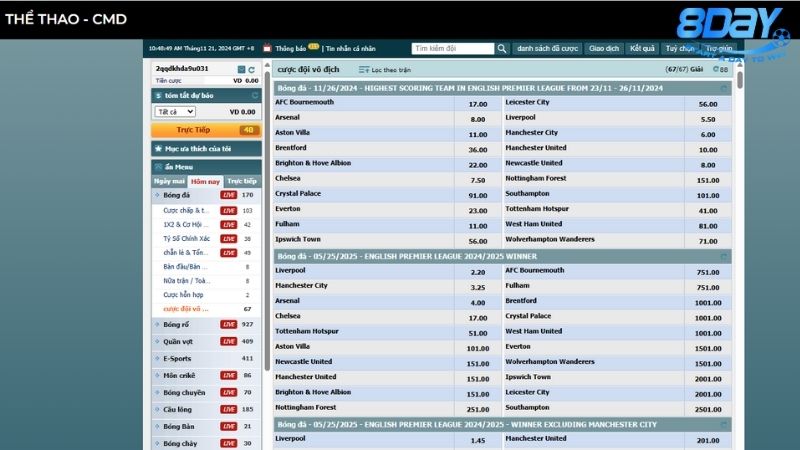Viewport: 800px width, 450px height.
Task: Click LIVE badge next to Cầu lông
Action: (x=229, y=409)
